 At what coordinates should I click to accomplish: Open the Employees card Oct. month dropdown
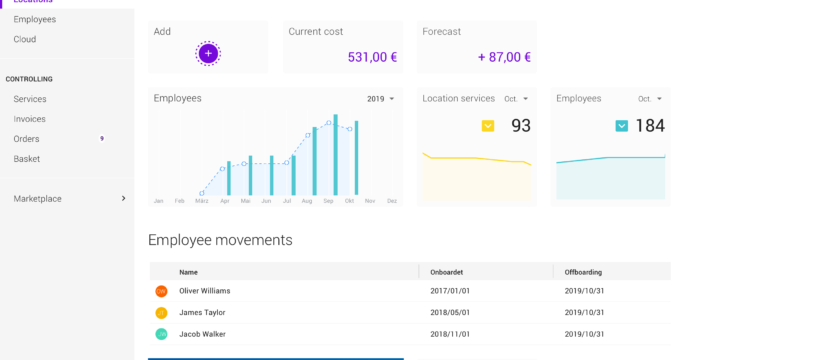point(650,99)
